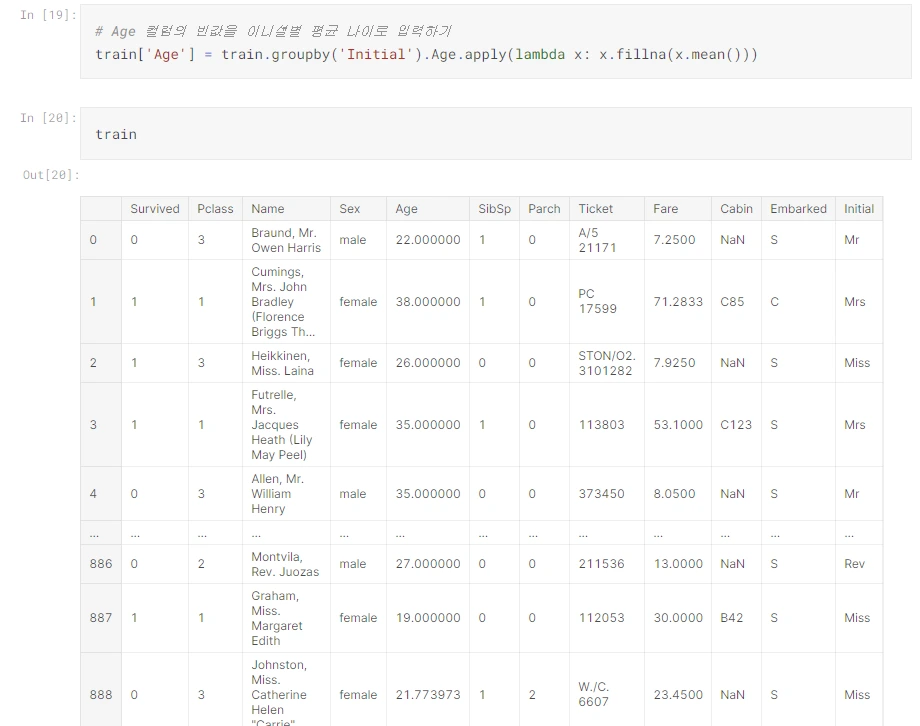Select the name cell 'Braund, Mr. Owen Harris'
Viewport: 920px width, 726px height.
tap(286, 240)
